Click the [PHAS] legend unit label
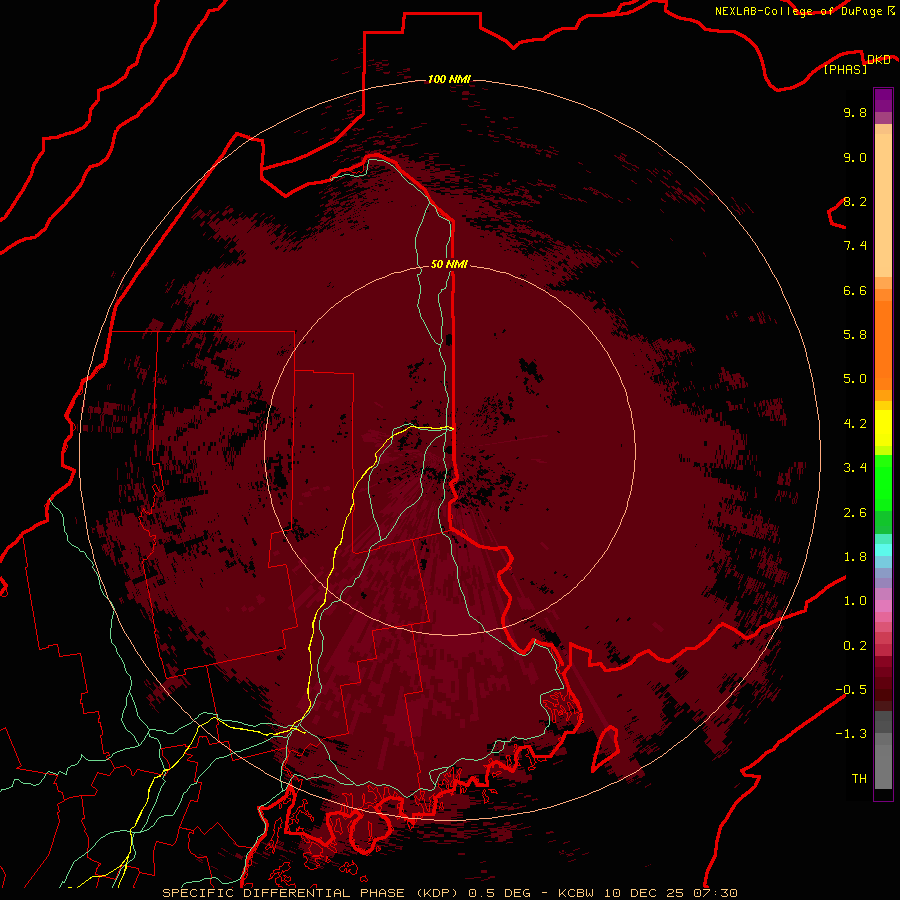This screenshot has width=900, height=900. (x=845, y=69)
